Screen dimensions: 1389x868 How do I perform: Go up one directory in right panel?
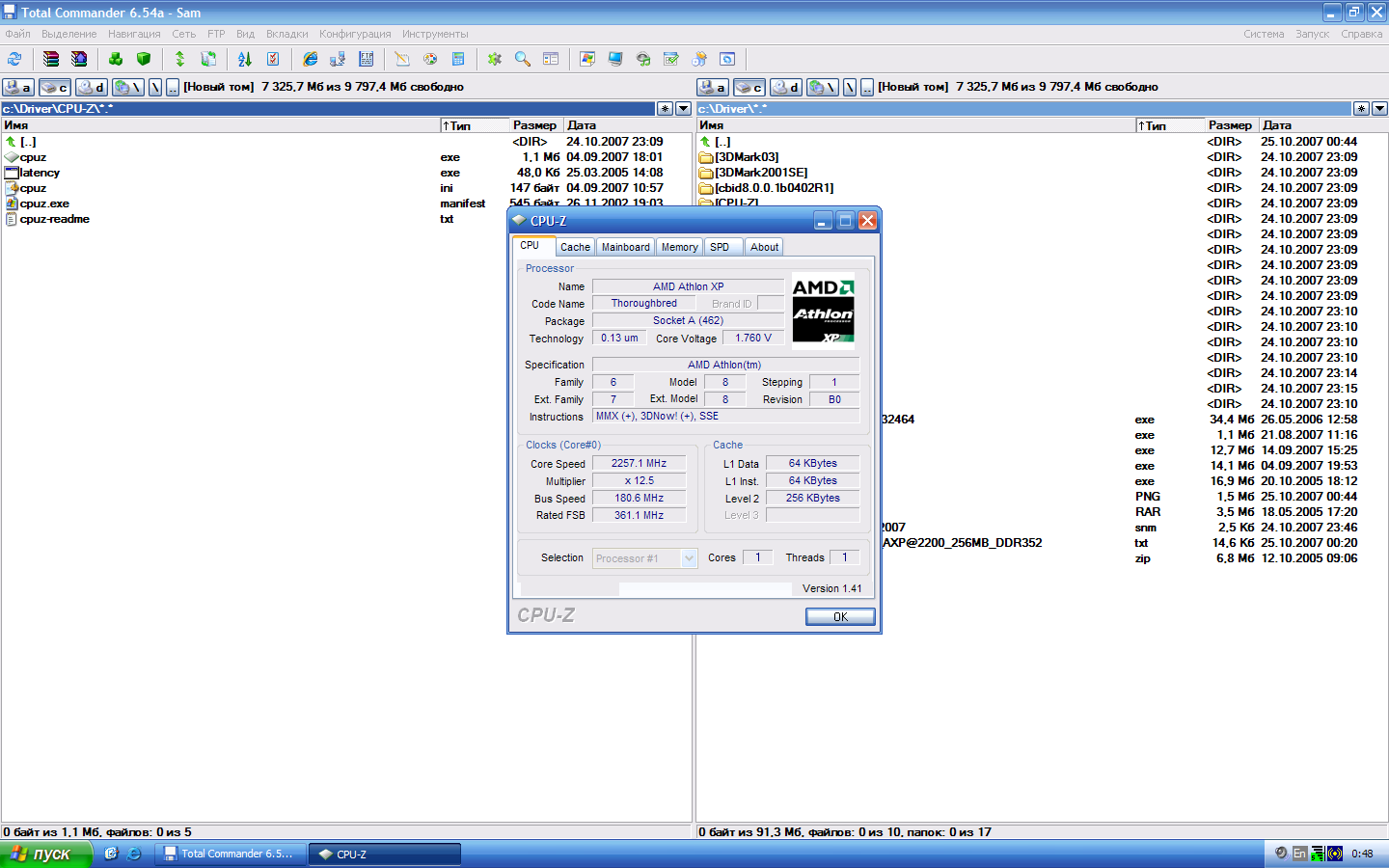click(x=867, y=87)
